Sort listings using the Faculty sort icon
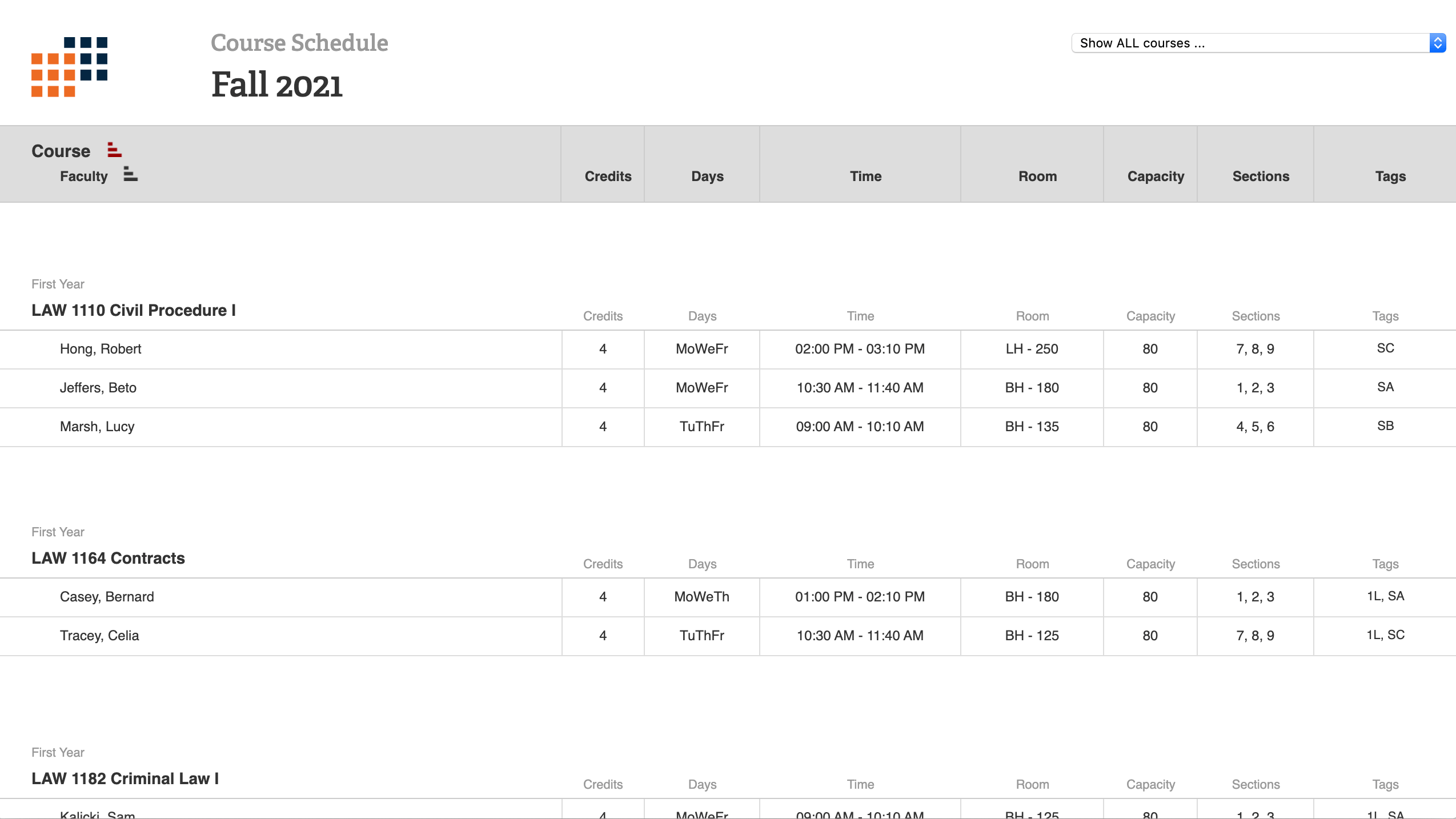The image size is (1456, 819). 130,175
